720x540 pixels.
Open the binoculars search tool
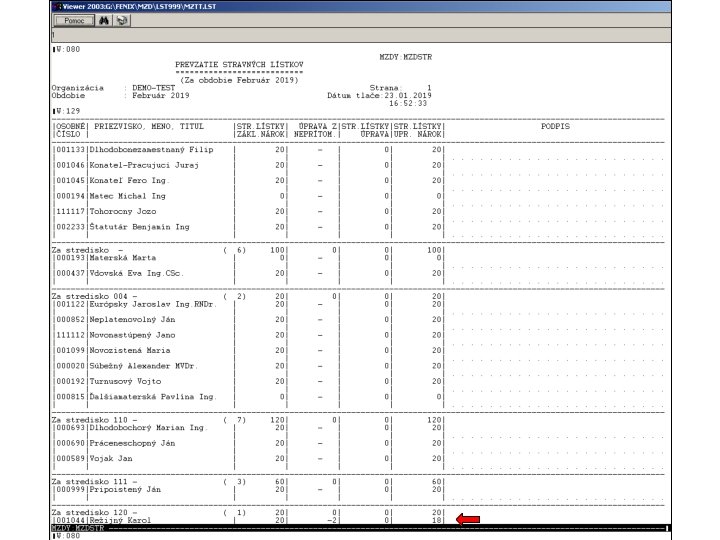click(104, 21)
